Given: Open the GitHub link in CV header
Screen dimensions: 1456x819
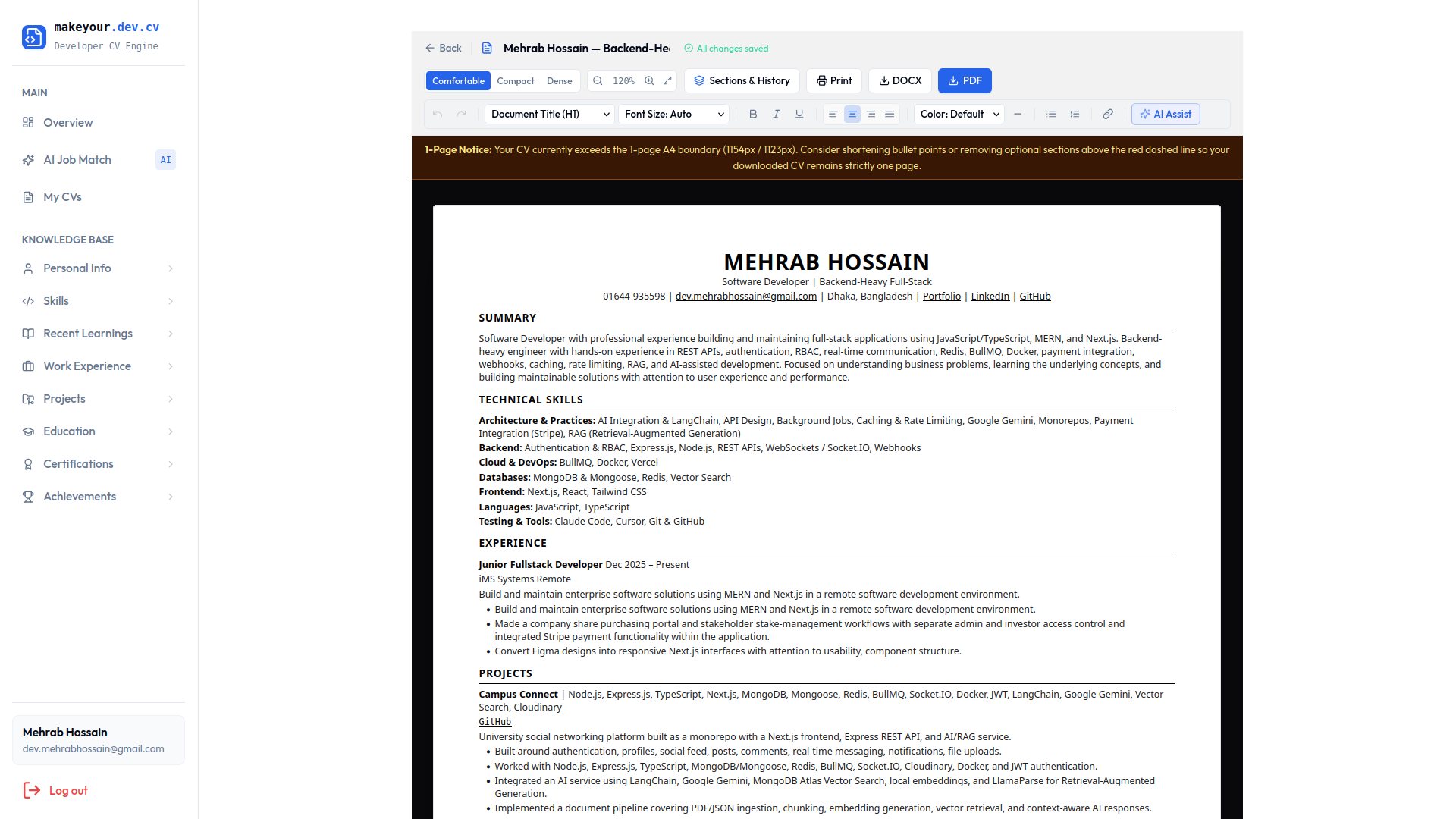Looking at the screenshot, I should (1035, 297).
